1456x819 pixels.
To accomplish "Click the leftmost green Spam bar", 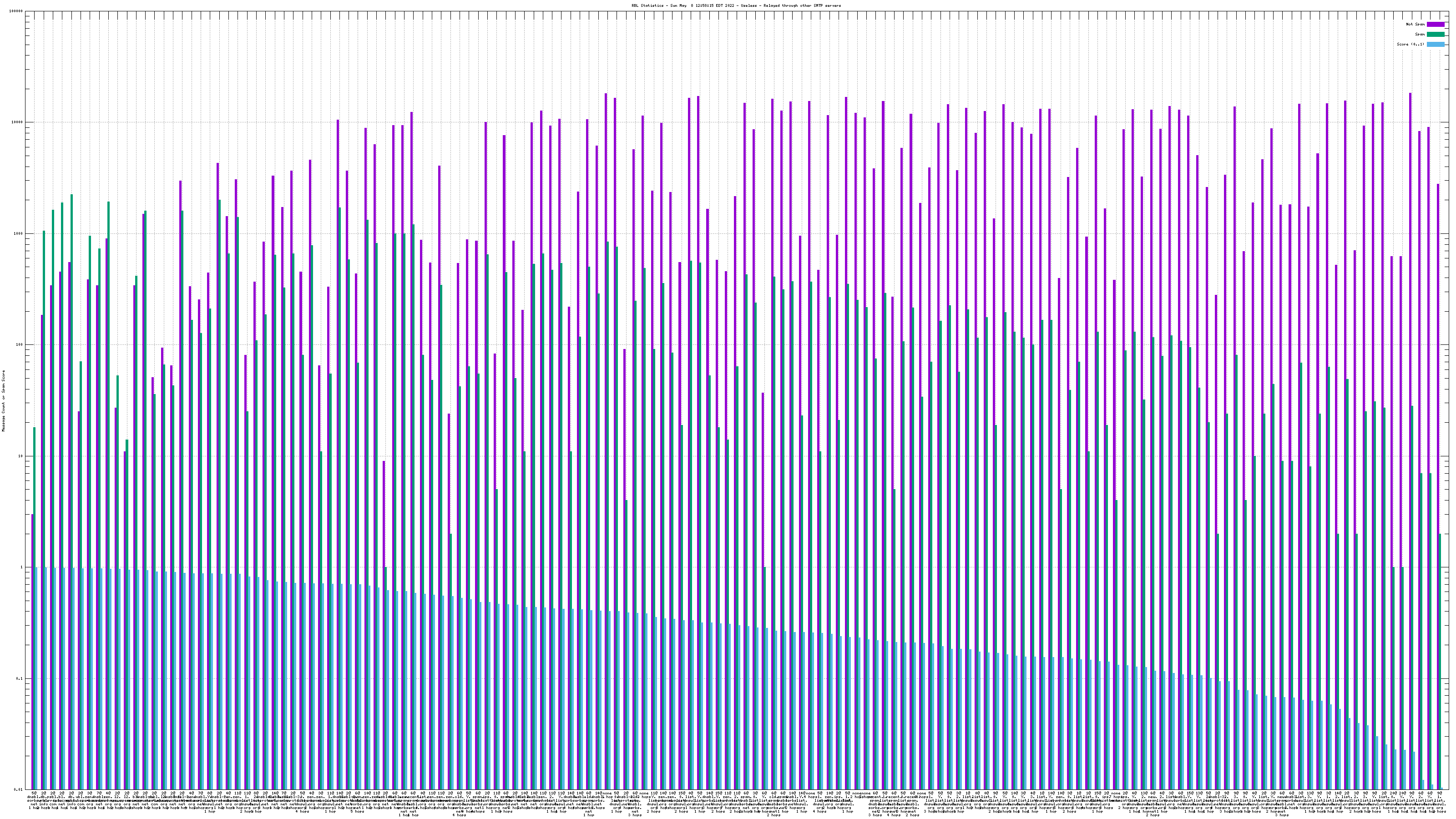I will 35,607.
